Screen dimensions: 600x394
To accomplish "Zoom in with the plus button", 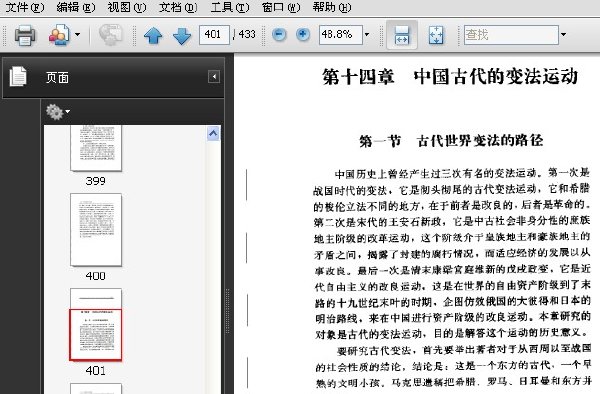I will (x=303, y=35).
